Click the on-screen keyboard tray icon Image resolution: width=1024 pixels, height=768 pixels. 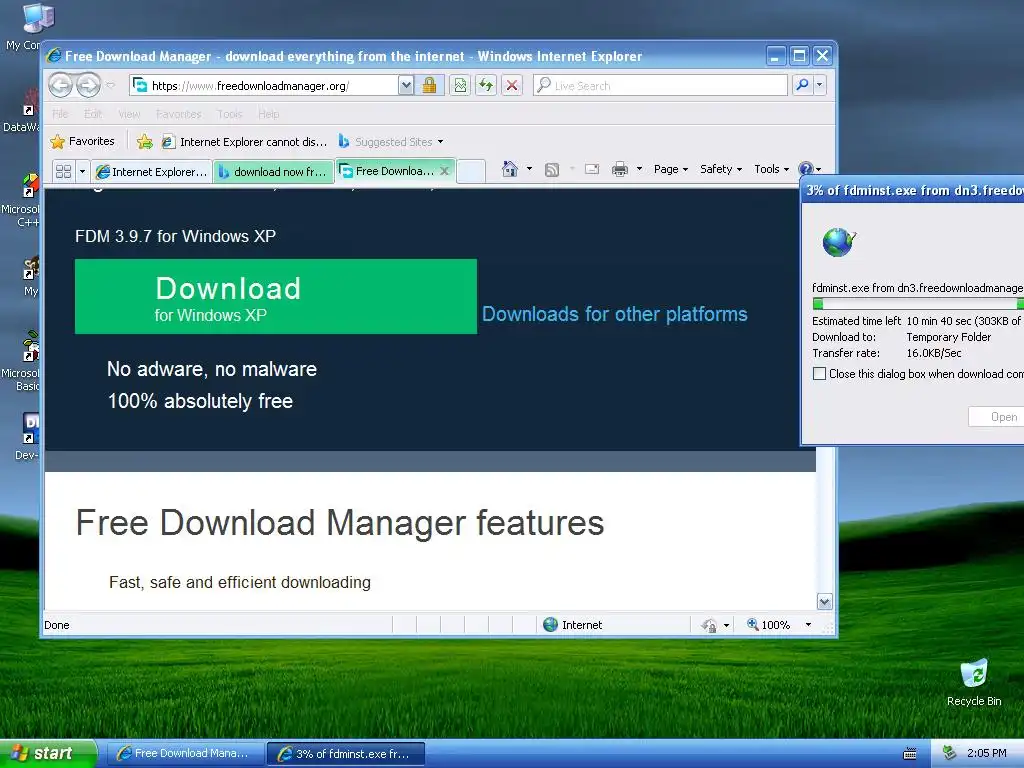[x=910, y=754]
